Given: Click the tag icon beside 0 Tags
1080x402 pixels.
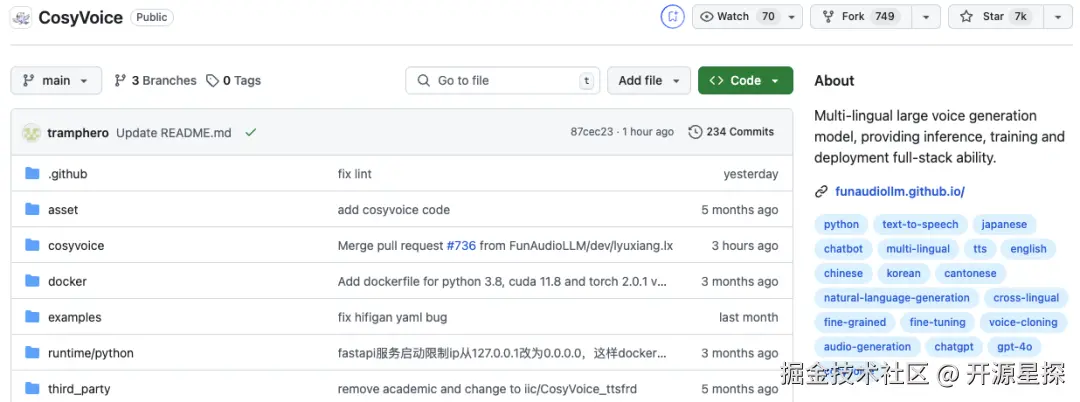Looking at the screenshot, I should [212, 81].
